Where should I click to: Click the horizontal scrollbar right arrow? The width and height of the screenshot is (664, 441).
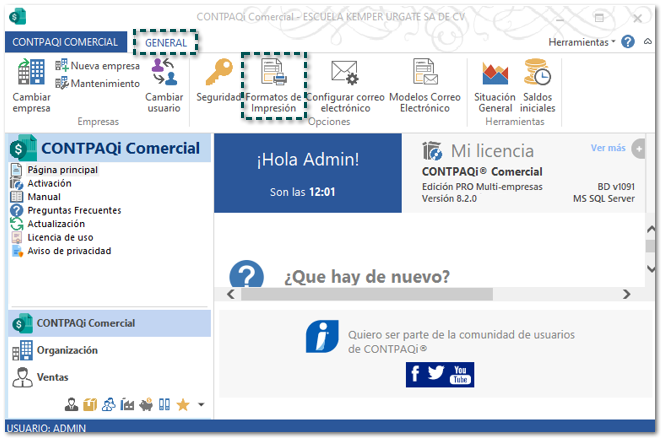627,294
